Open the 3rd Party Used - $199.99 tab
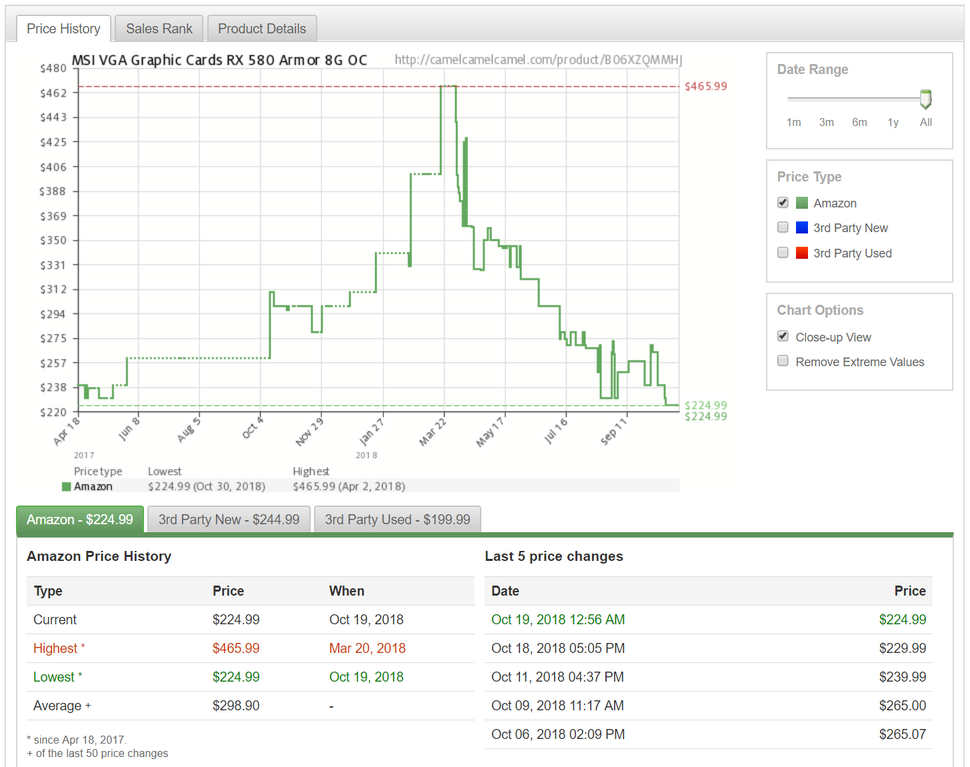The width and height of the screenshot is (970, 767). 397,520
